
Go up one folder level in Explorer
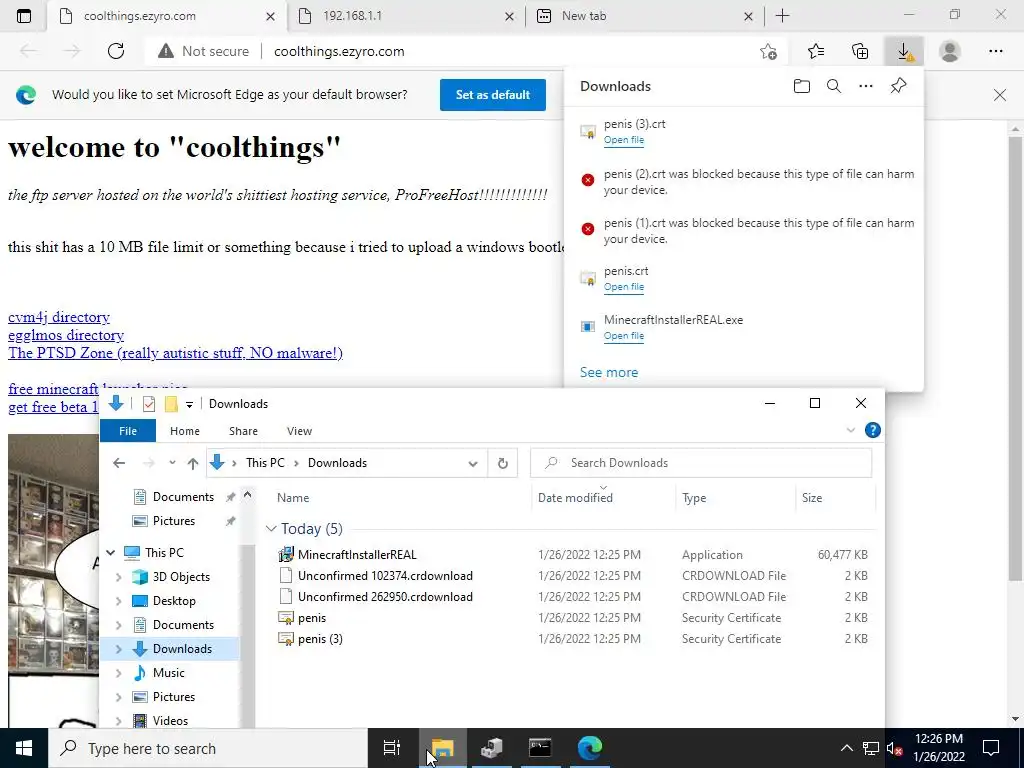click(193, 463)
